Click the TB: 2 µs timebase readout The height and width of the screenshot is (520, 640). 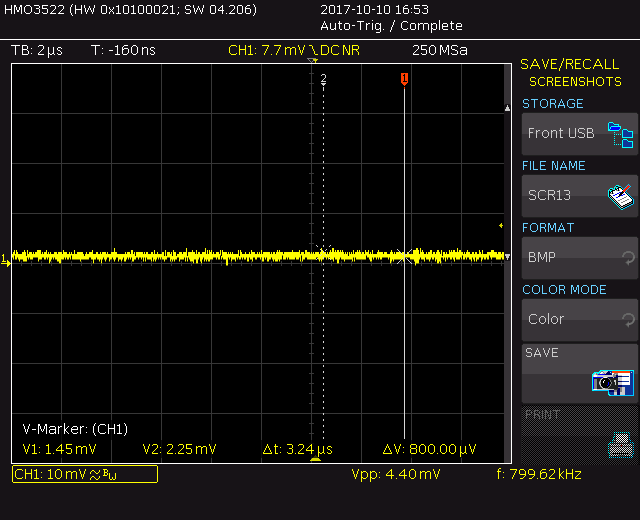[37, 49]
